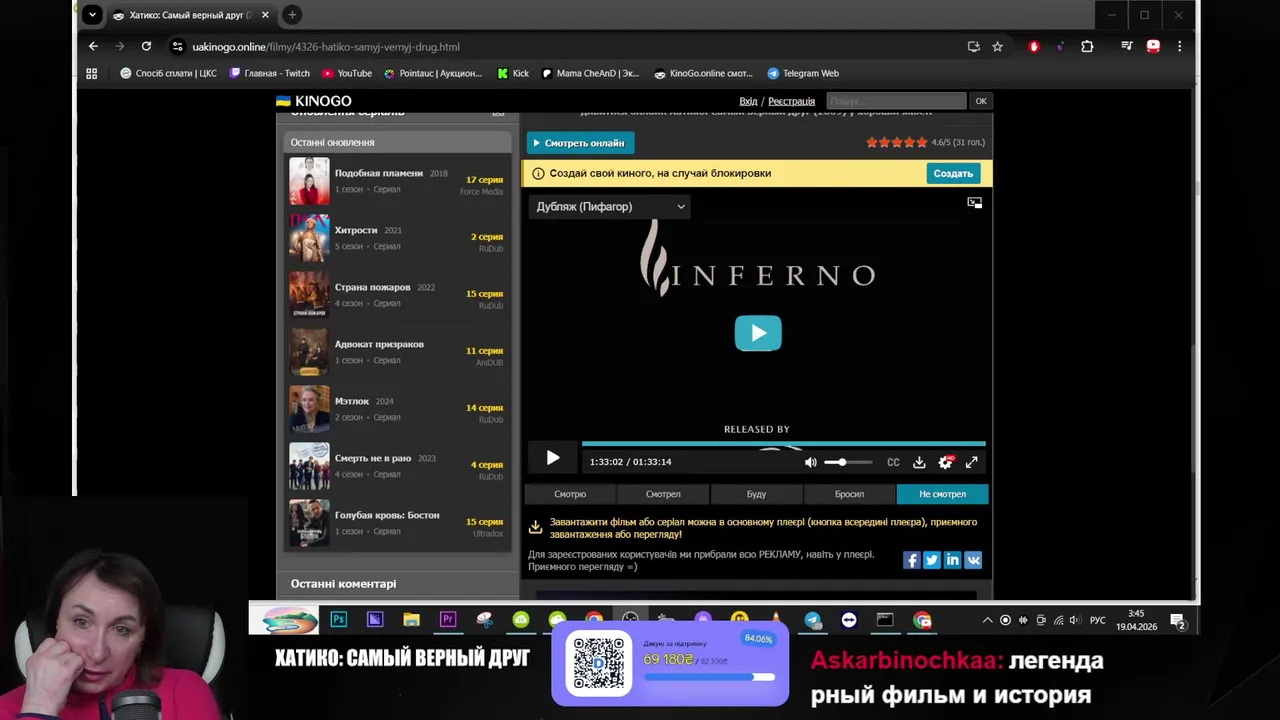
Task: Open the YouTube bookmark
Action: click(x=347, y=73)
